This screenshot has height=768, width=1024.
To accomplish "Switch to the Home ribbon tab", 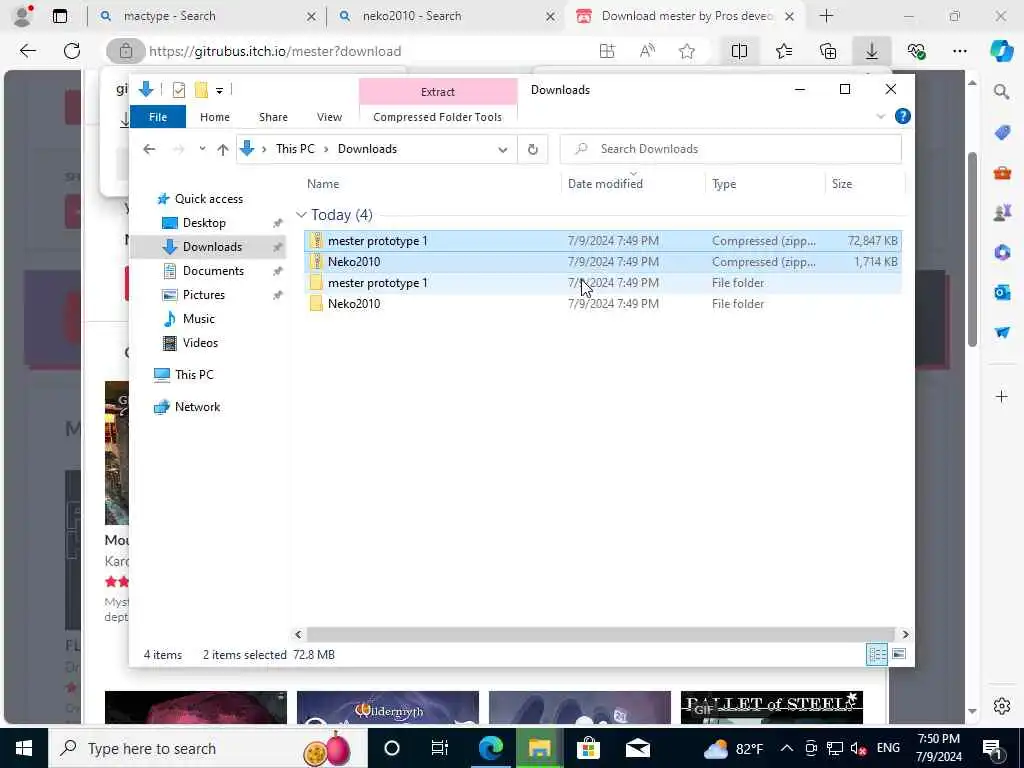I will [215, 117].
